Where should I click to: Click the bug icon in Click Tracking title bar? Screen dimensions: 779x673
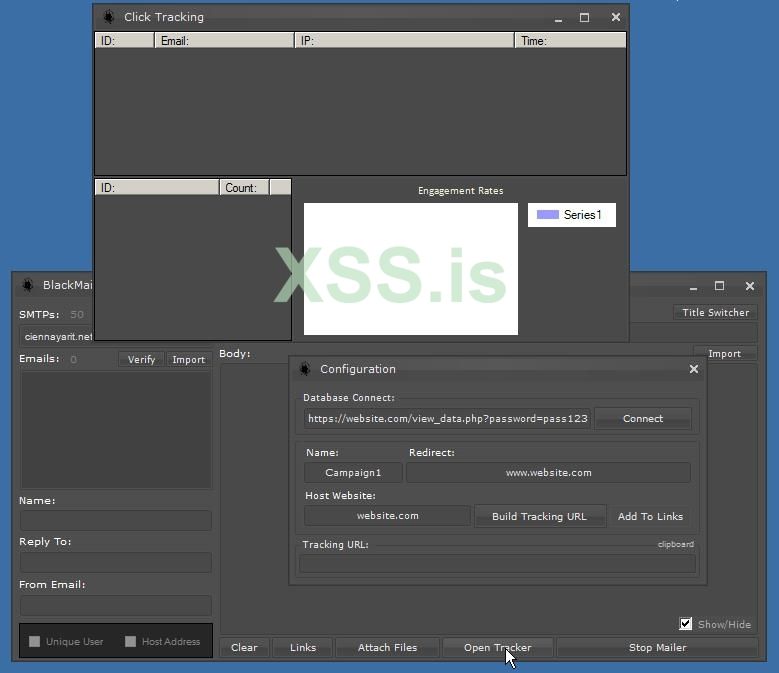[108, 17]
